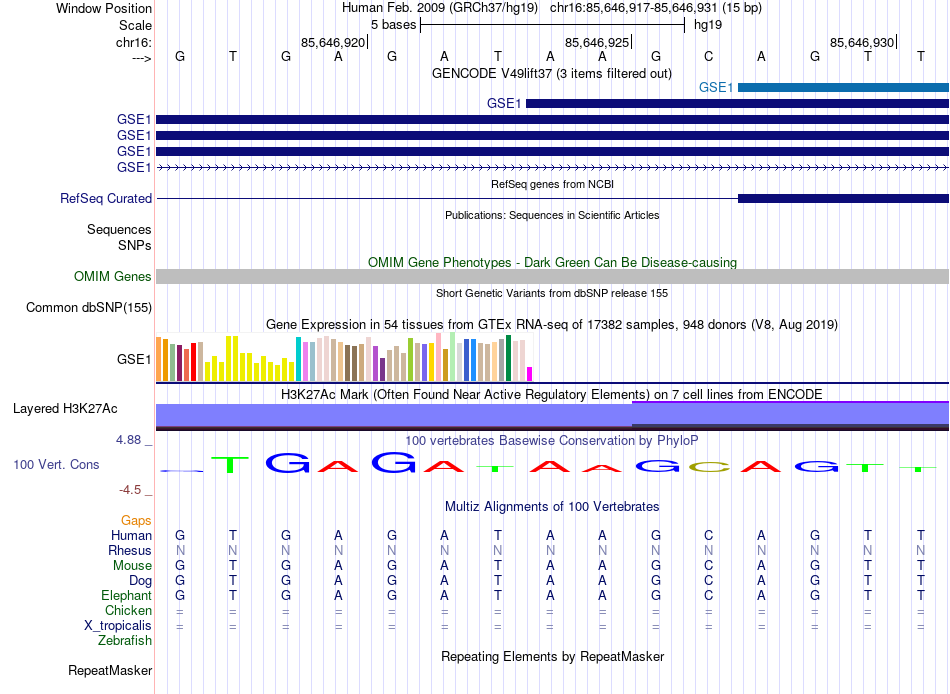Click the 85,646,920 coordinate marker
Viewport: 950px width, 694px height.
(333, 42)
